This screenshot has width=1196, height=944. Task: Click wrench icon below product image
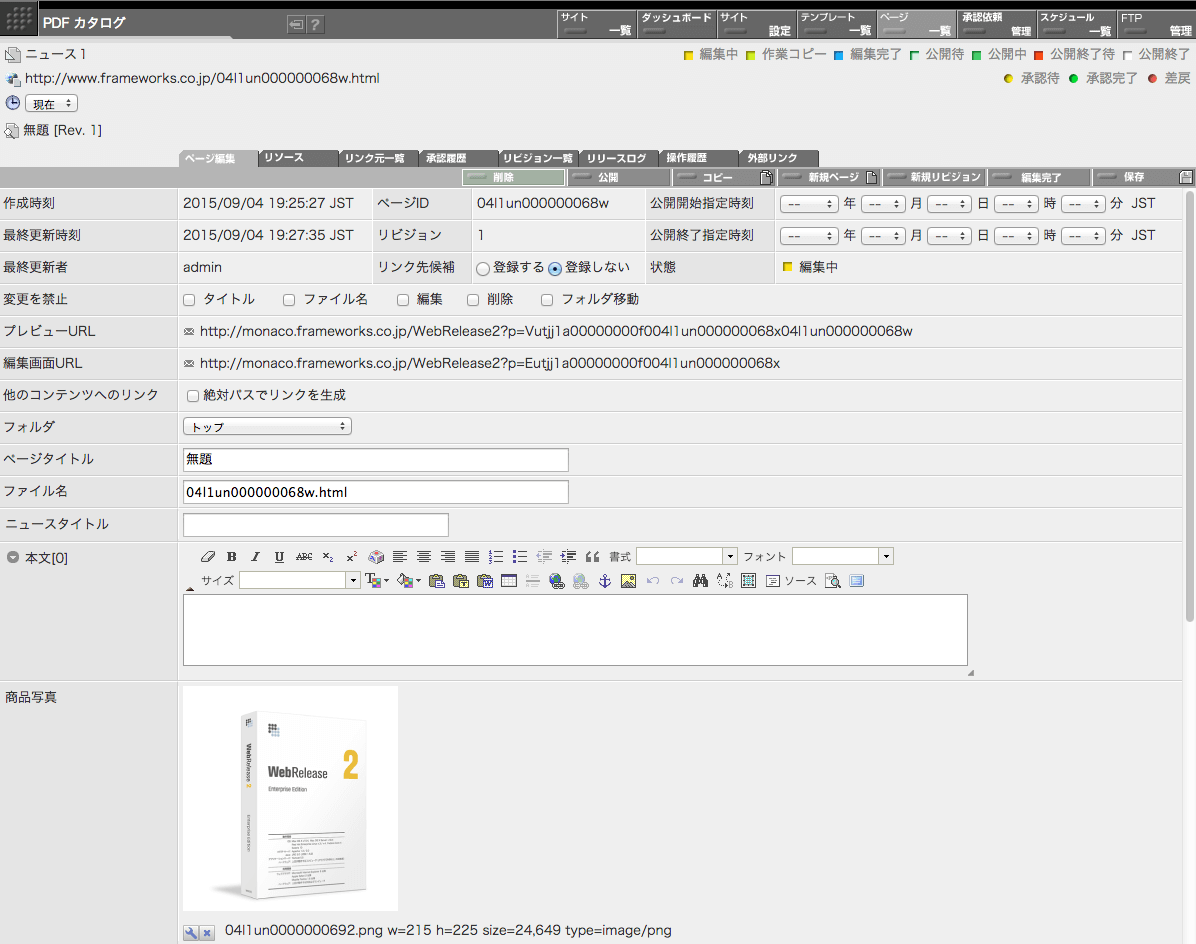pos(191,933)
